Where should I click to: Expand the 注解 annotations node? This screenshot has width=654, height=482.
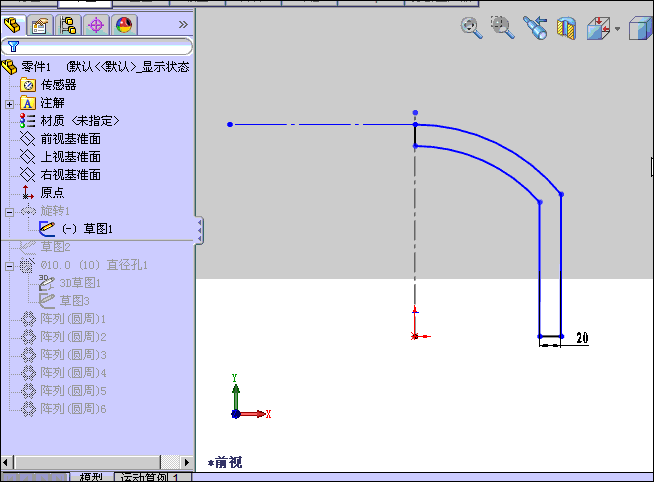9,104
